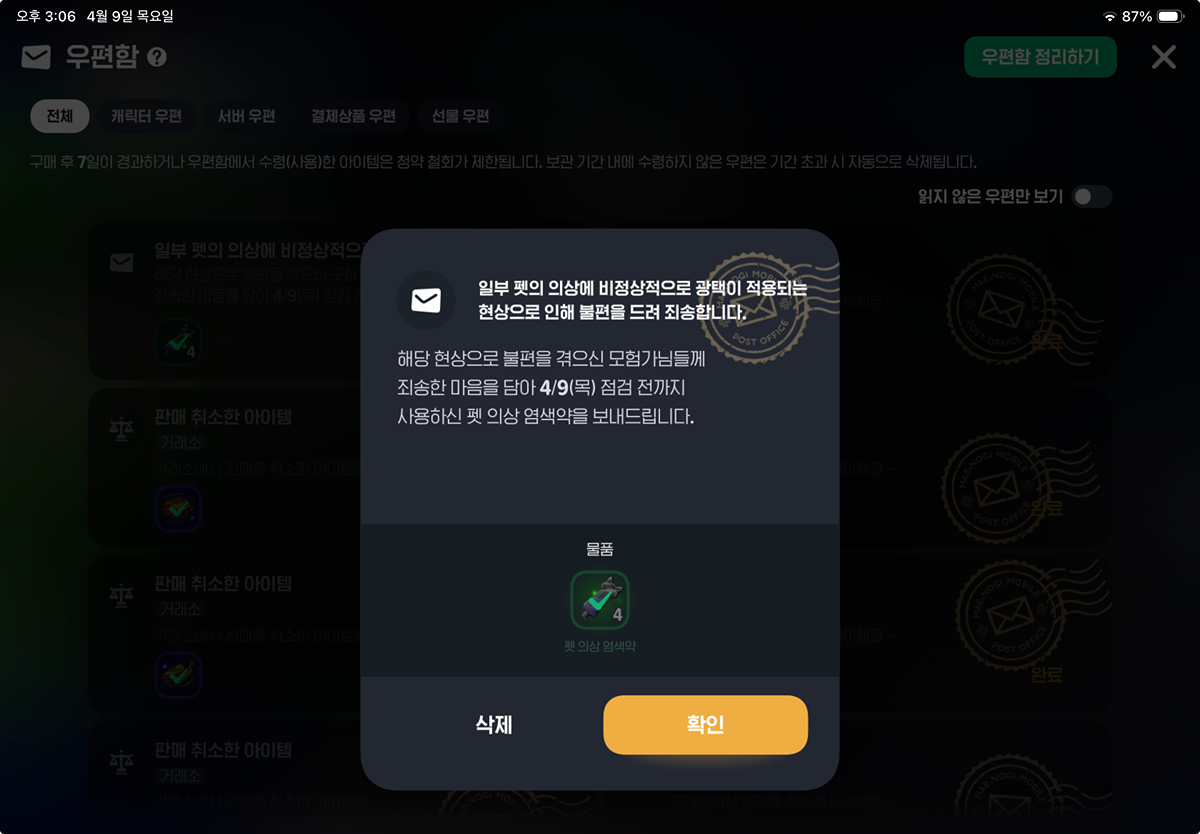Click 삭제 to delete this mail
Viewport: 1200px width, 834px height.
[x=494, y=725]
